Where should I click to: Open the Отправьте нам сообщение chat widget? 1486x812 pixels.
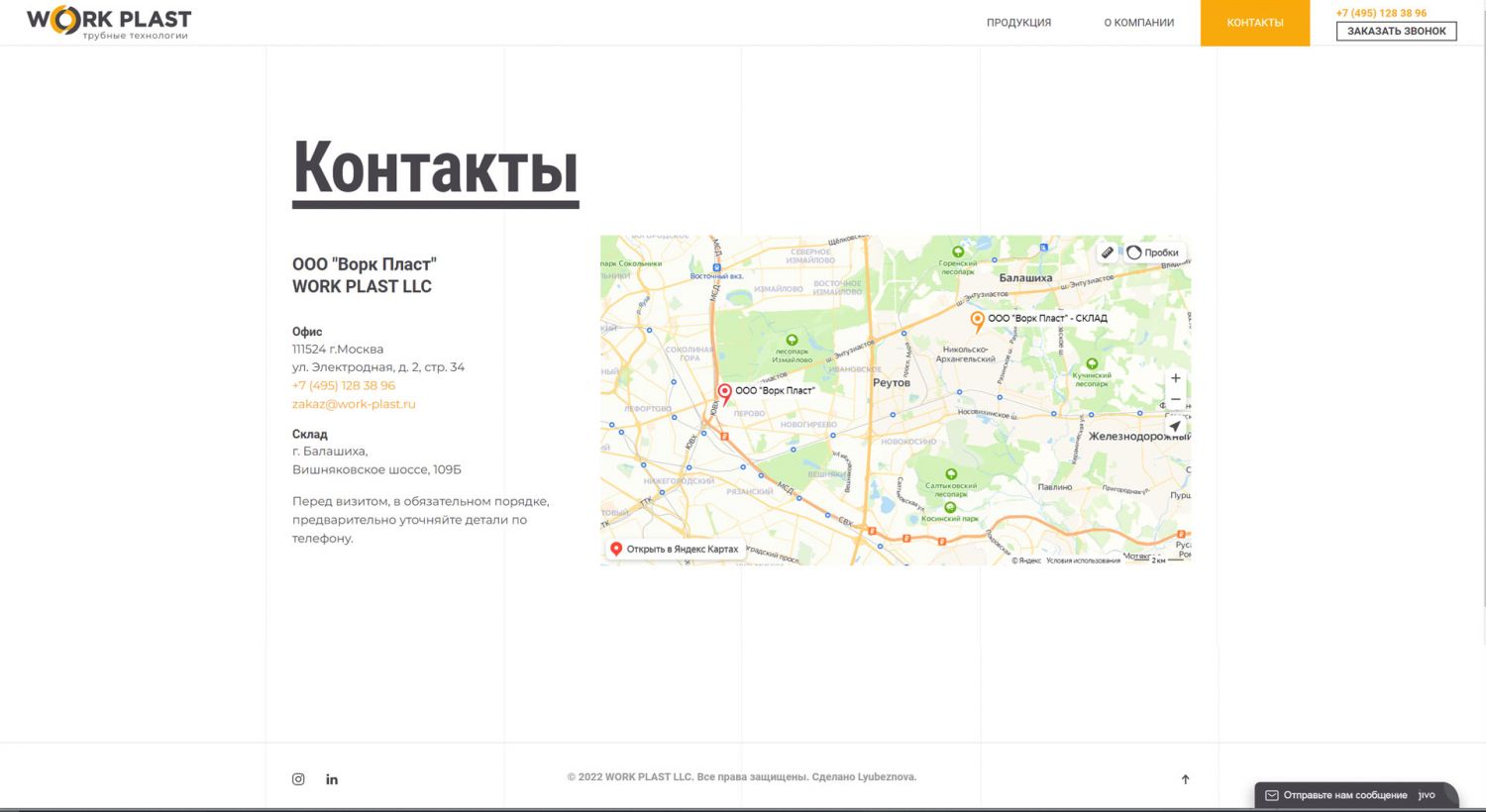1356,795
